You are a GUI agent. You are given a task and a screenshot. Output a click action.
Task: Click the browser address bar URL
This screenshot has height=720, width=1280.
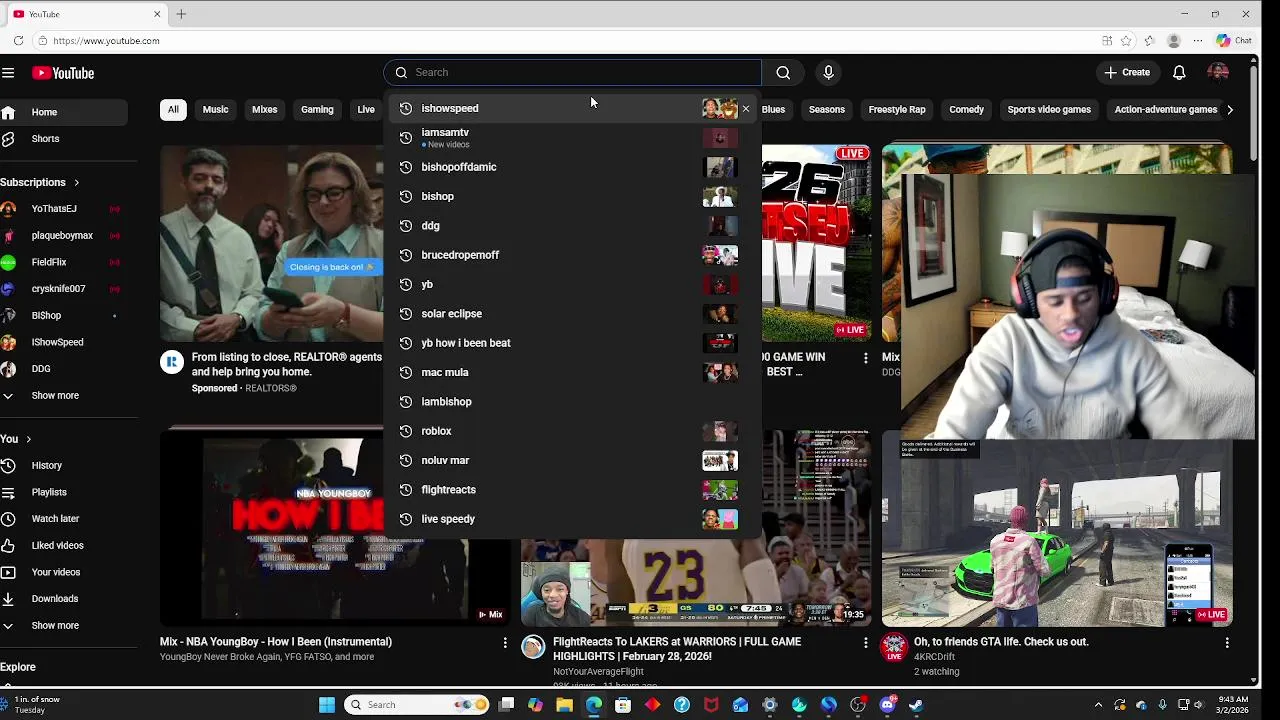coord(106,41)
